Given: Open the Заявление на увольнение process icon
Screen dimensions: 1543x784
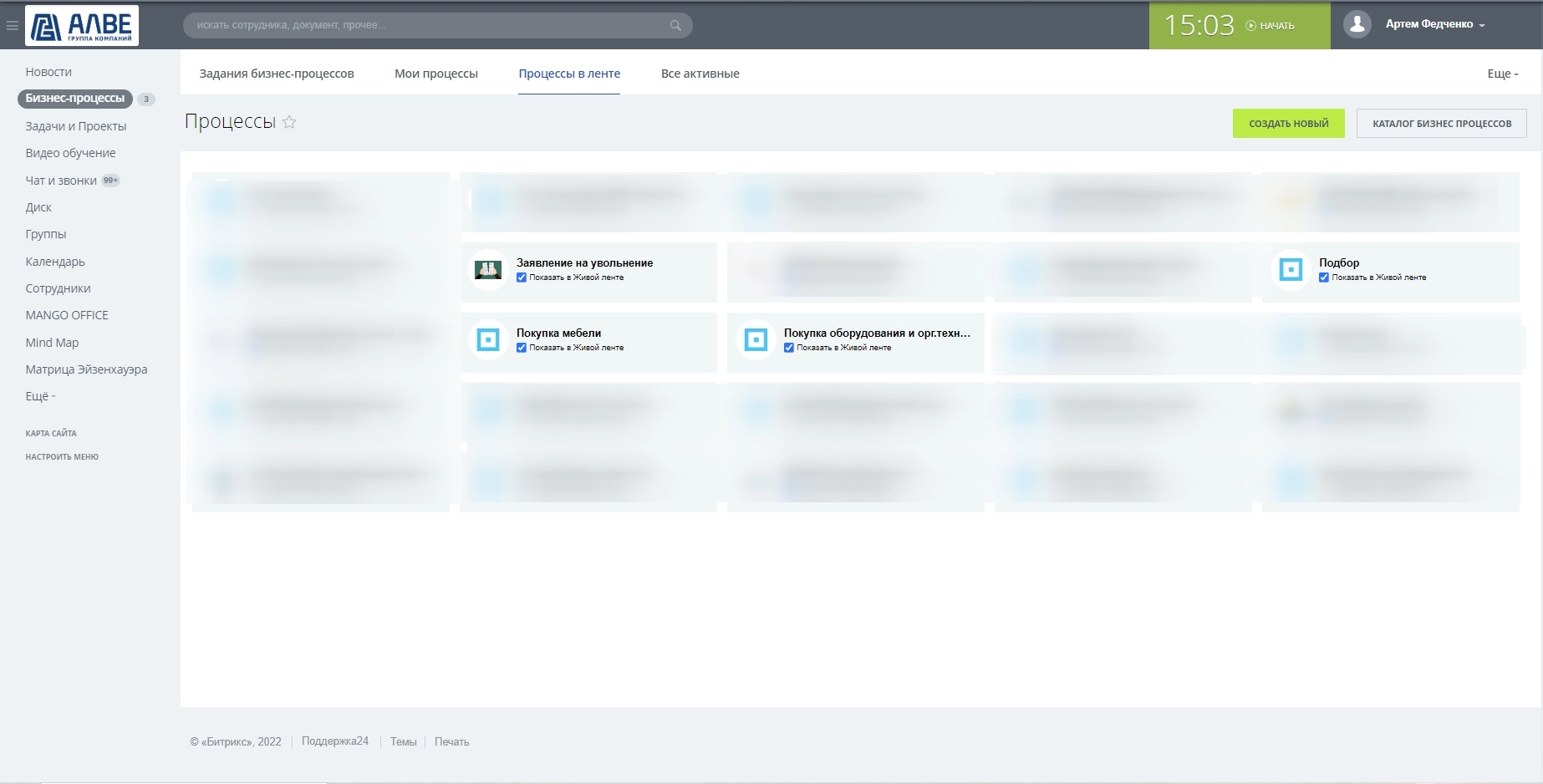Looking at the screenshot, I should (x=488, y=269).
